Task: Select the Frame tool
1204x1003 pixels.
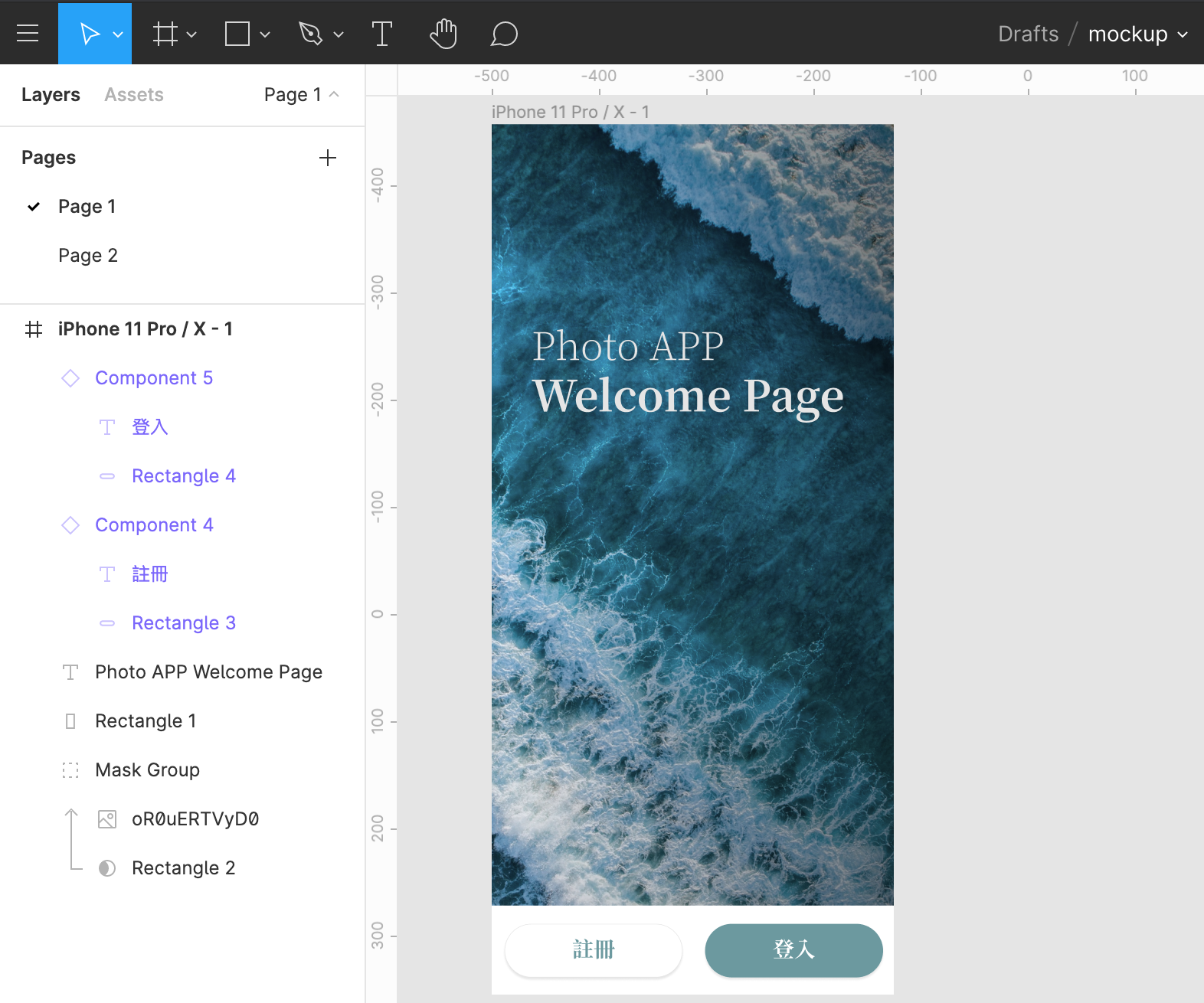Action: pyautogui.click(x=165, y=34)
